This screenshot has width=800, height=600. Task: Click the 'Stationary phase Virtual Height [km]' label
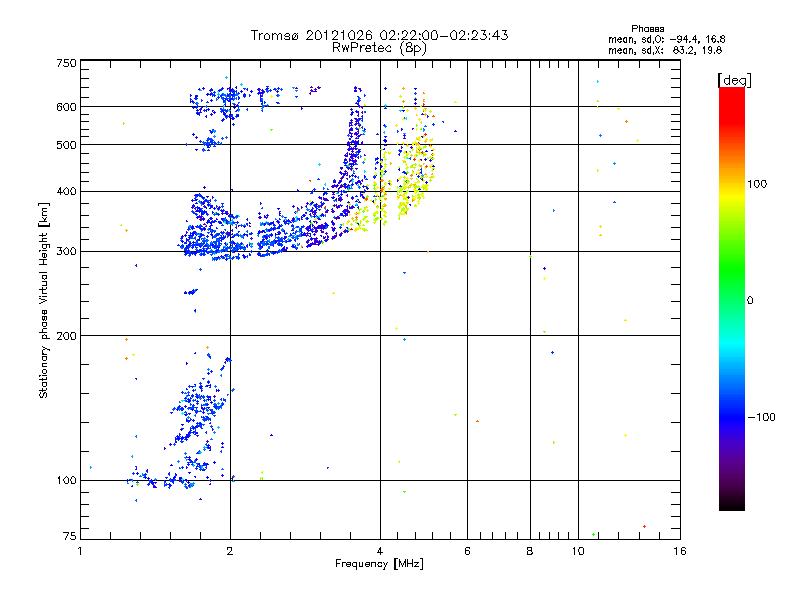pos(44,300)
